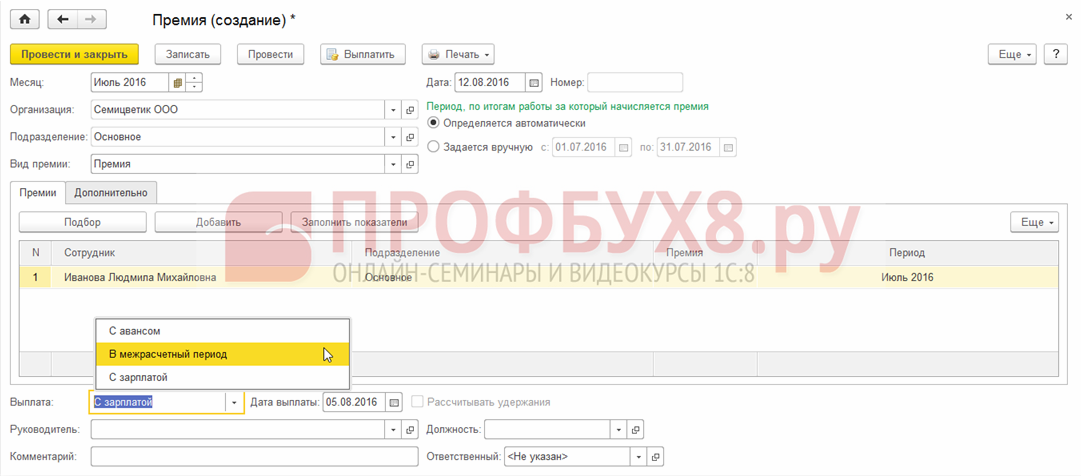The width and height of the screenshot is (1081, 476).
Task: Click Заполнить показатели button
Action: click(354, 222)
